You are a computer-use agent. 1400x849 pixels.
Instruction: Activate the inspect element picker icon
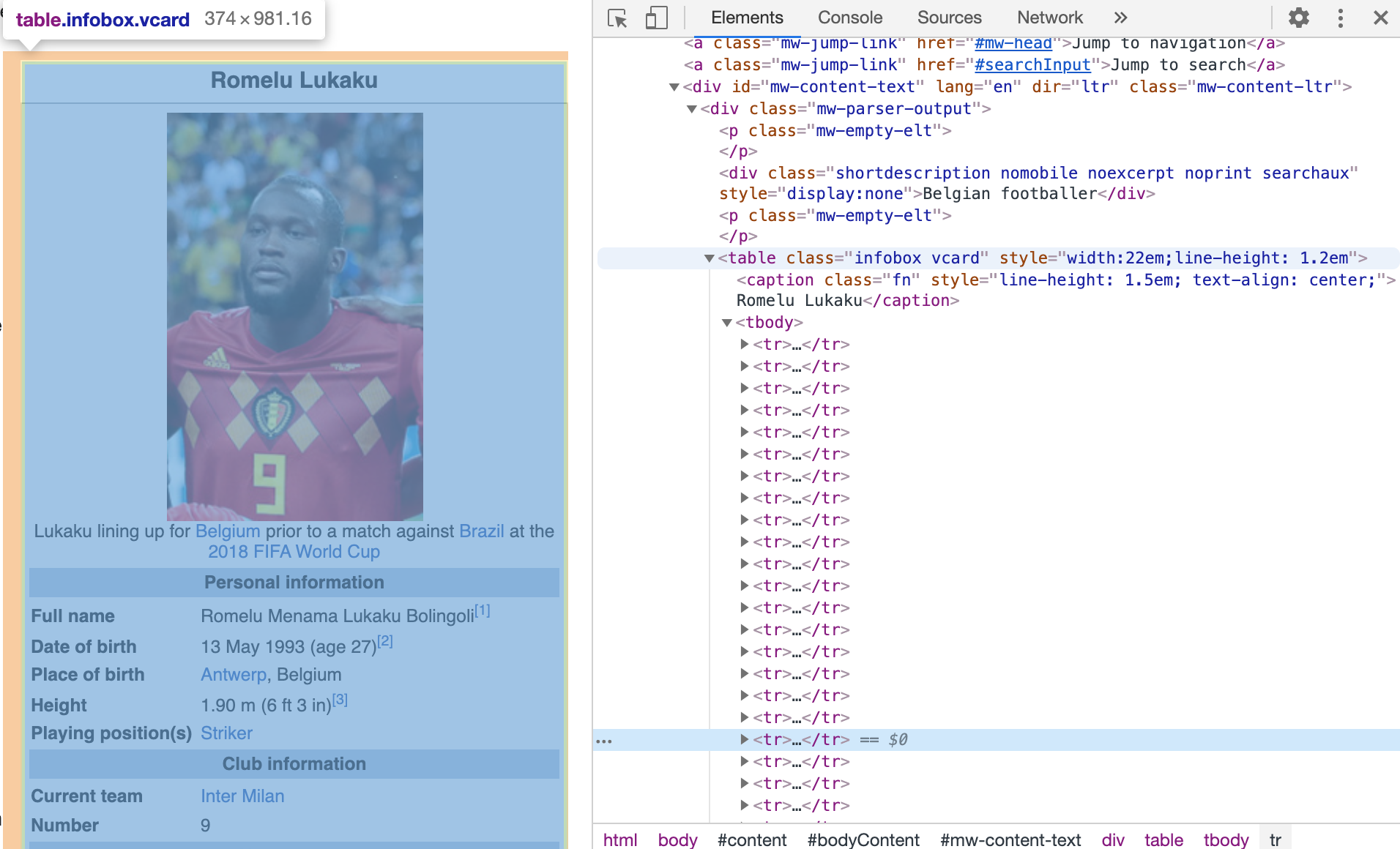coord(617,18)
